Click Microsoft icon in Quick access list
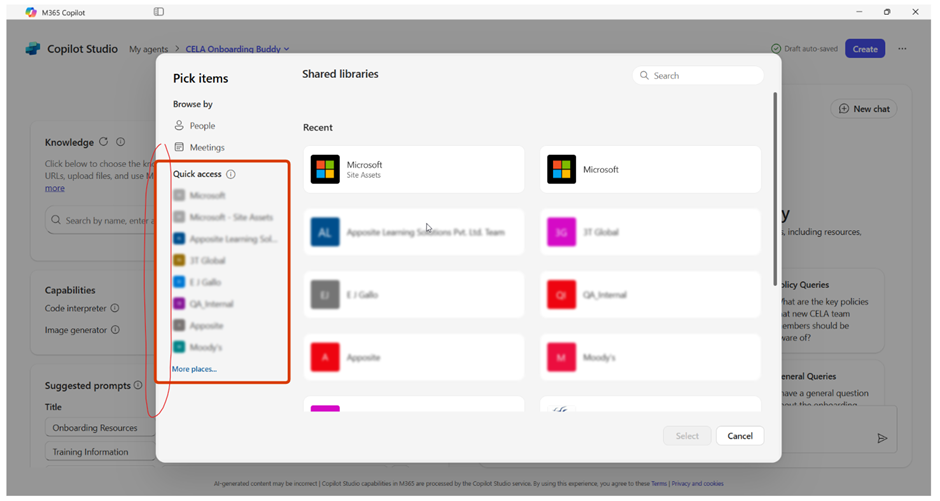The image size is (940, 501). [x=179, y=195]
